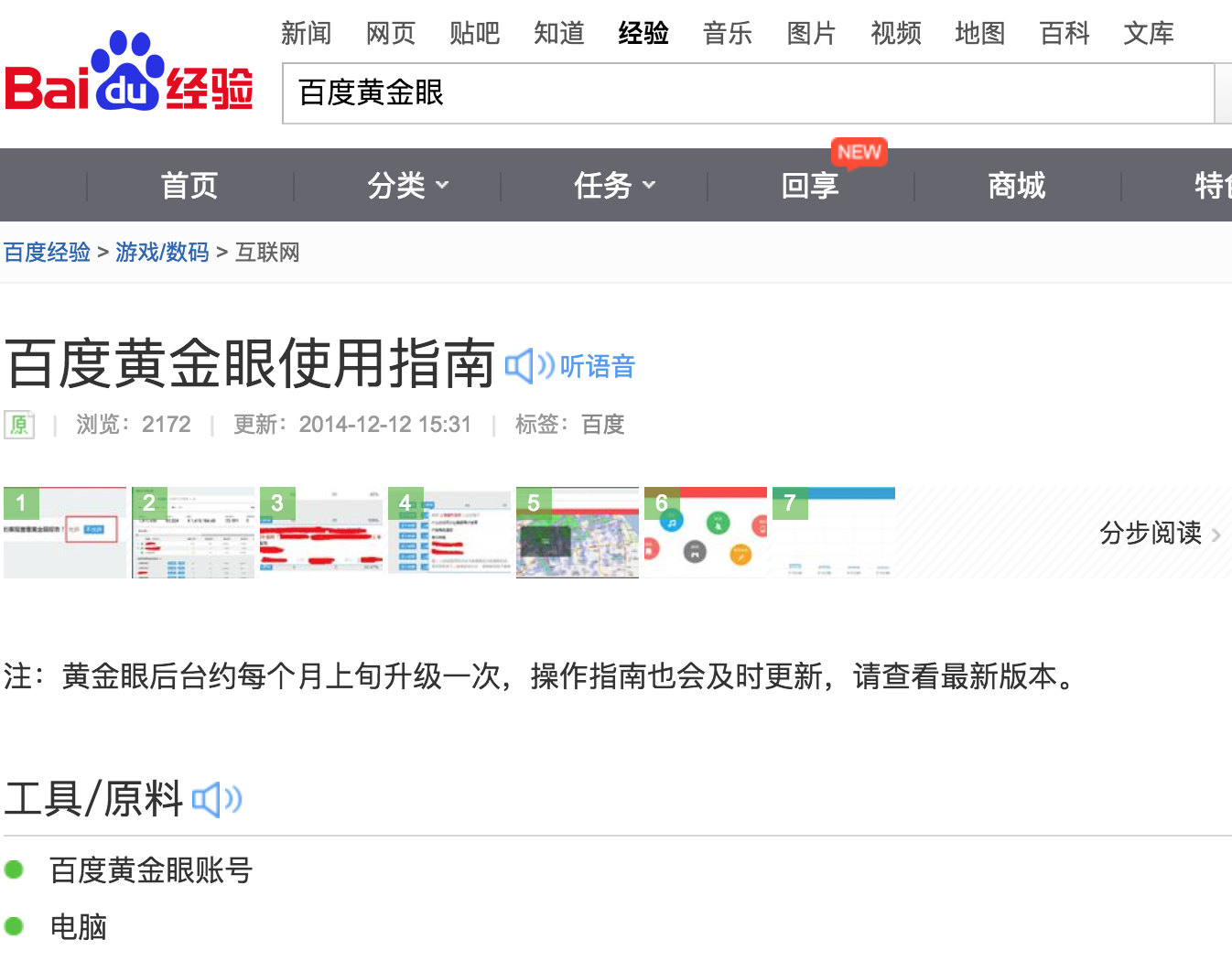Open 地图 in top bar

(979, 34)
